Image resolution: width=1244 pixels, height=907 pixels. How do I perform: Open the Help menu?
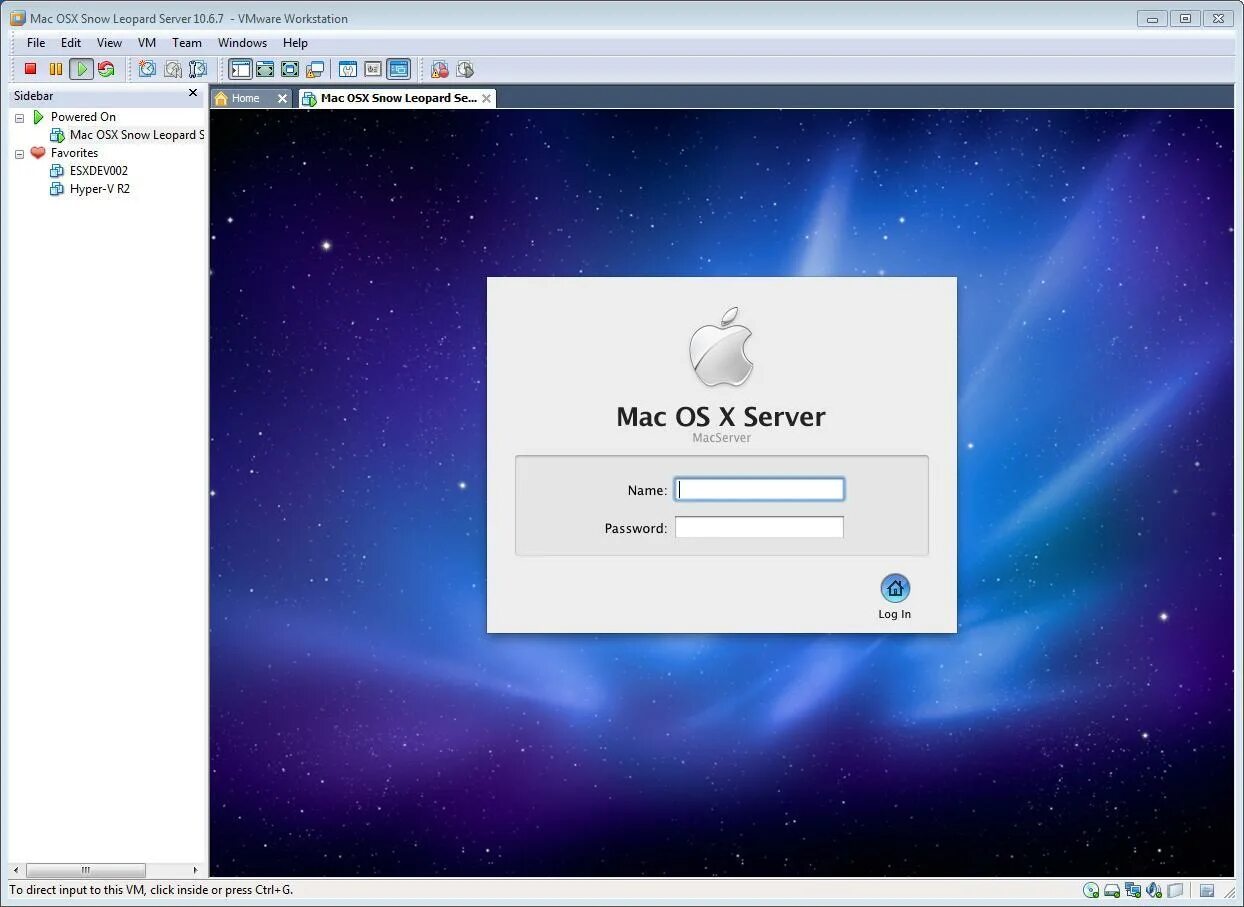[295, 43]
